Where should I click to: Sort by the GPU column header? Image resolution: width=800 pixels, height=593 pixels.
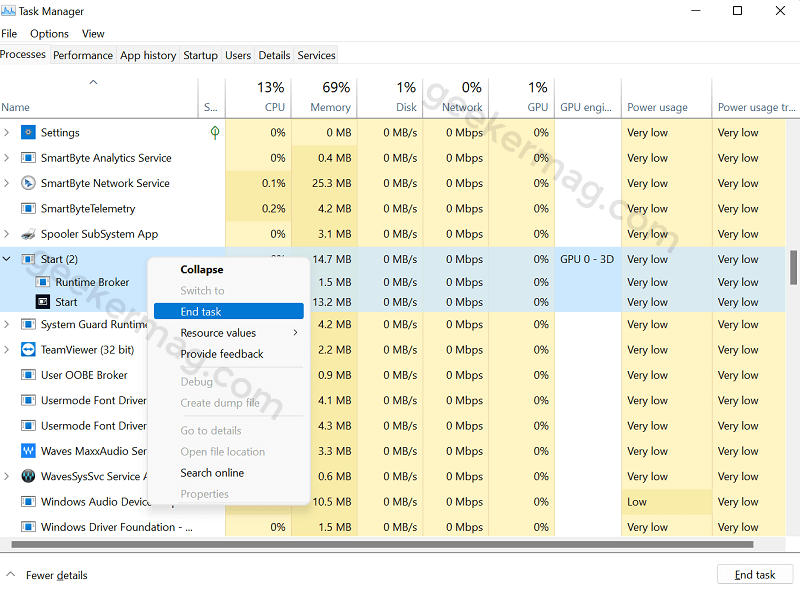(x=521, y=98)
